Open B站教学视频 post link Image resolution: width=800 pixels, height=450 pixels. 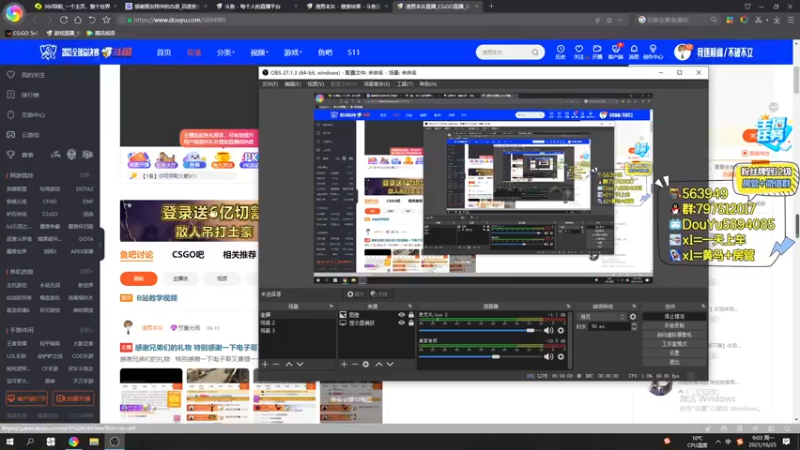157,298
